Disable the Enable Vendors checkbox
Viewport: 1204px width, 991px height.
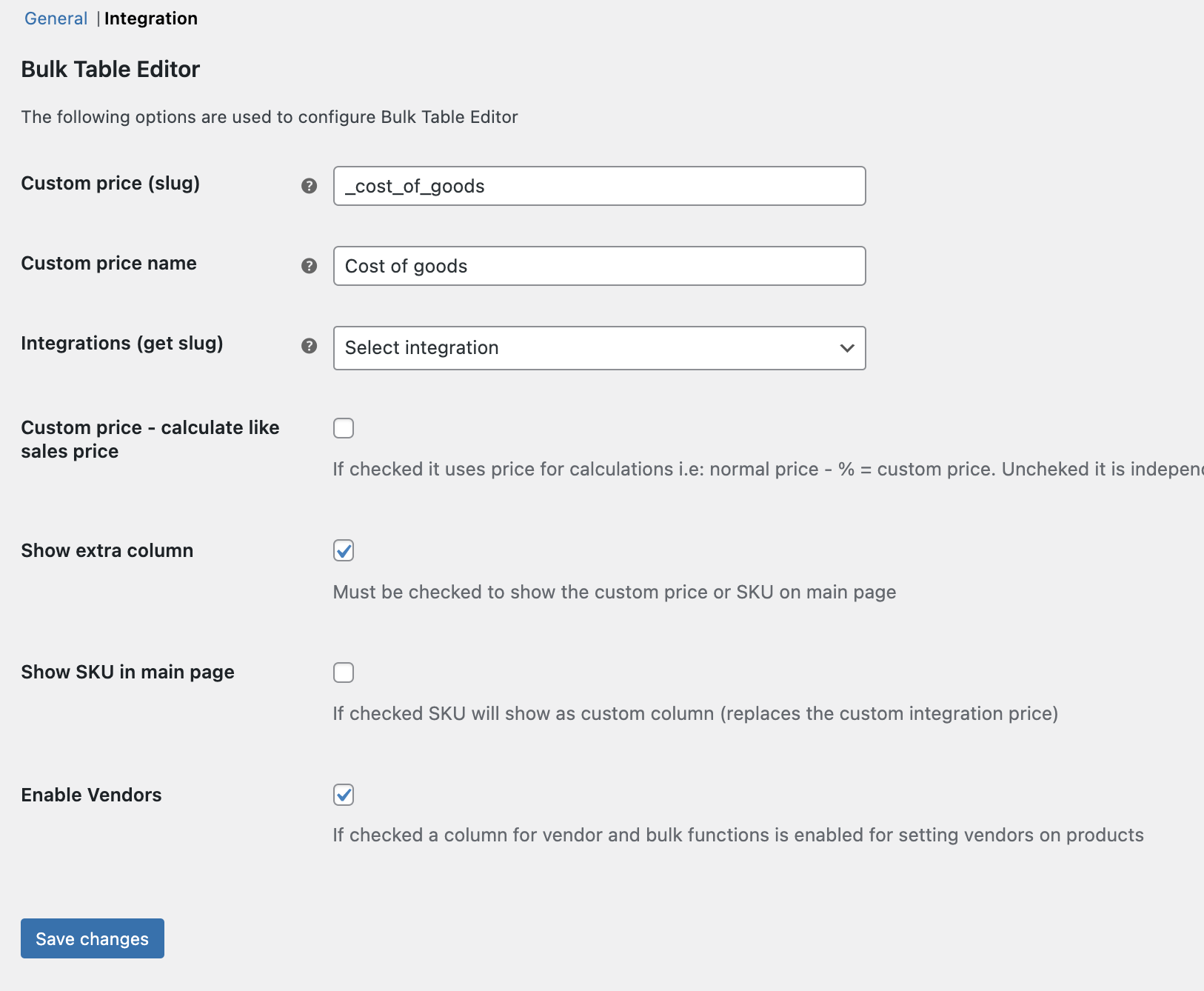click(344, 795)
